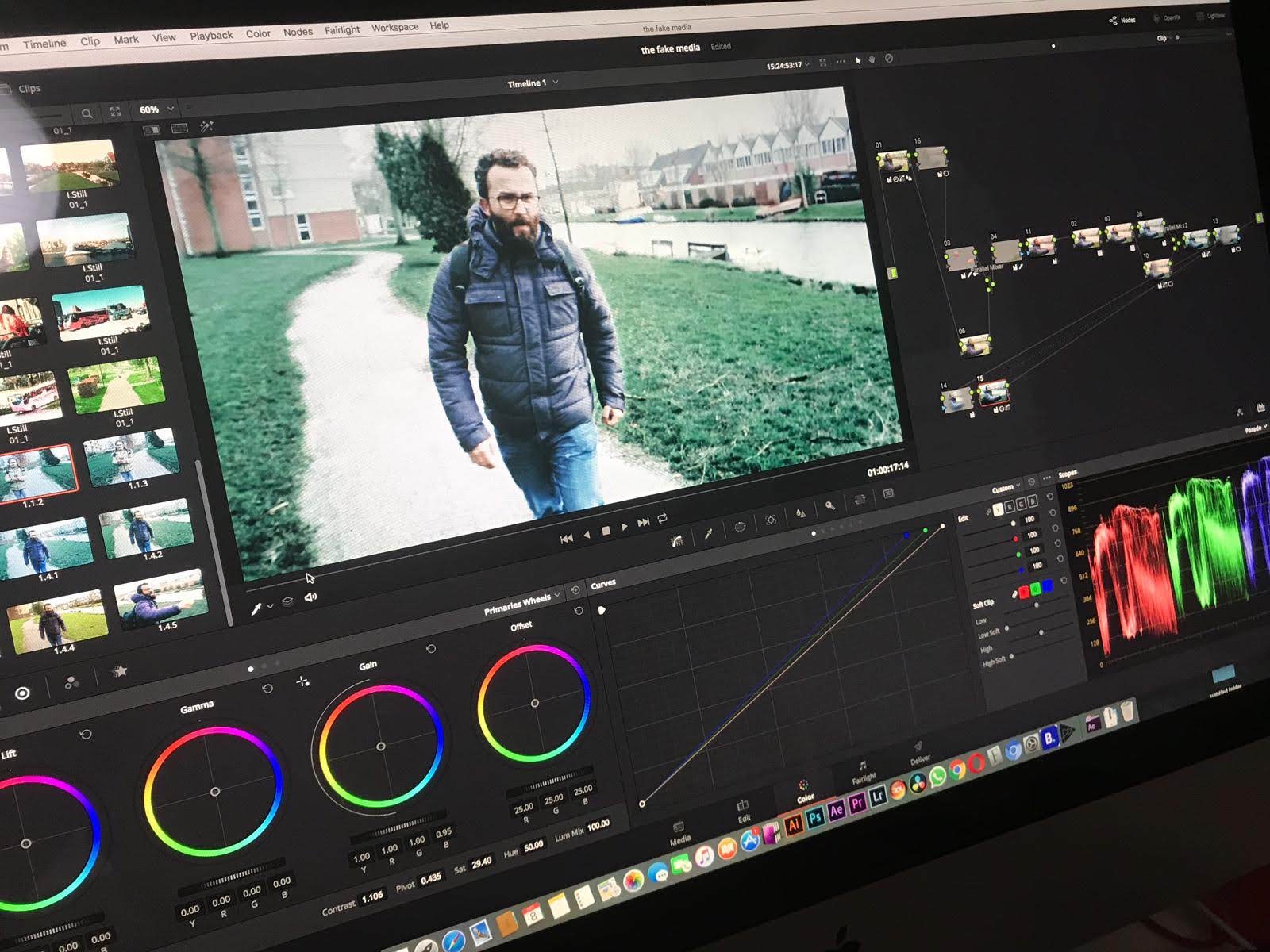Click the fit-to-window expand icon

[x=115, y=112]
